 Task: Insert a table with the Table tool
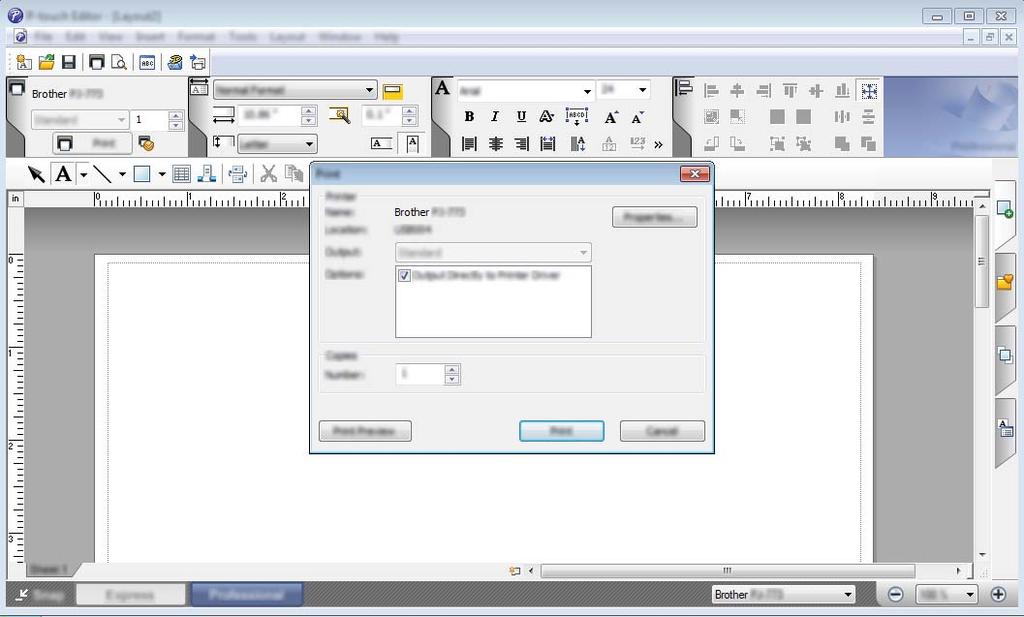[181, 174]
